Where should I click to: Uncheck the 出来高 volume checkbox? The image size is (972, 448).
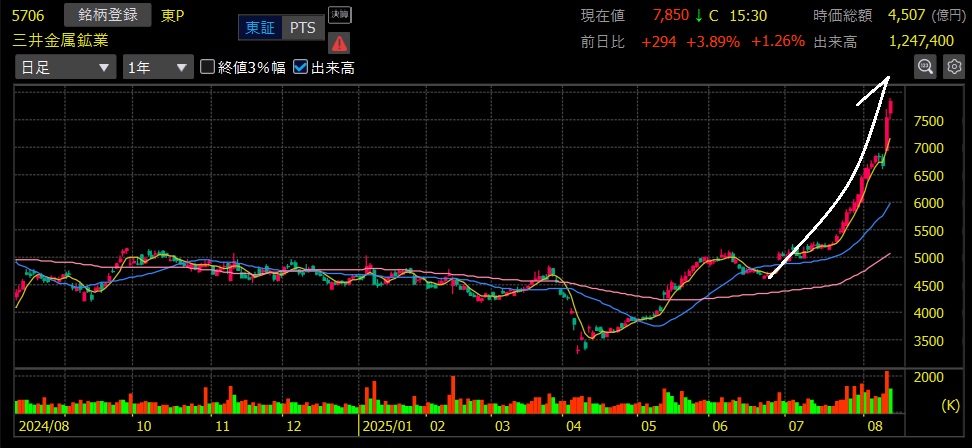point(301,68)
